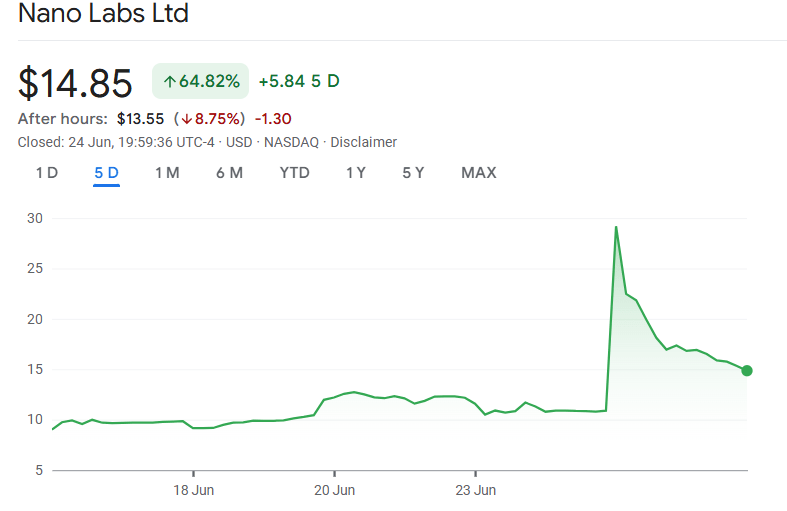Click the 18 Jun axis label
The width and height of the screenshot is (787, 511).
coord(194,490)
